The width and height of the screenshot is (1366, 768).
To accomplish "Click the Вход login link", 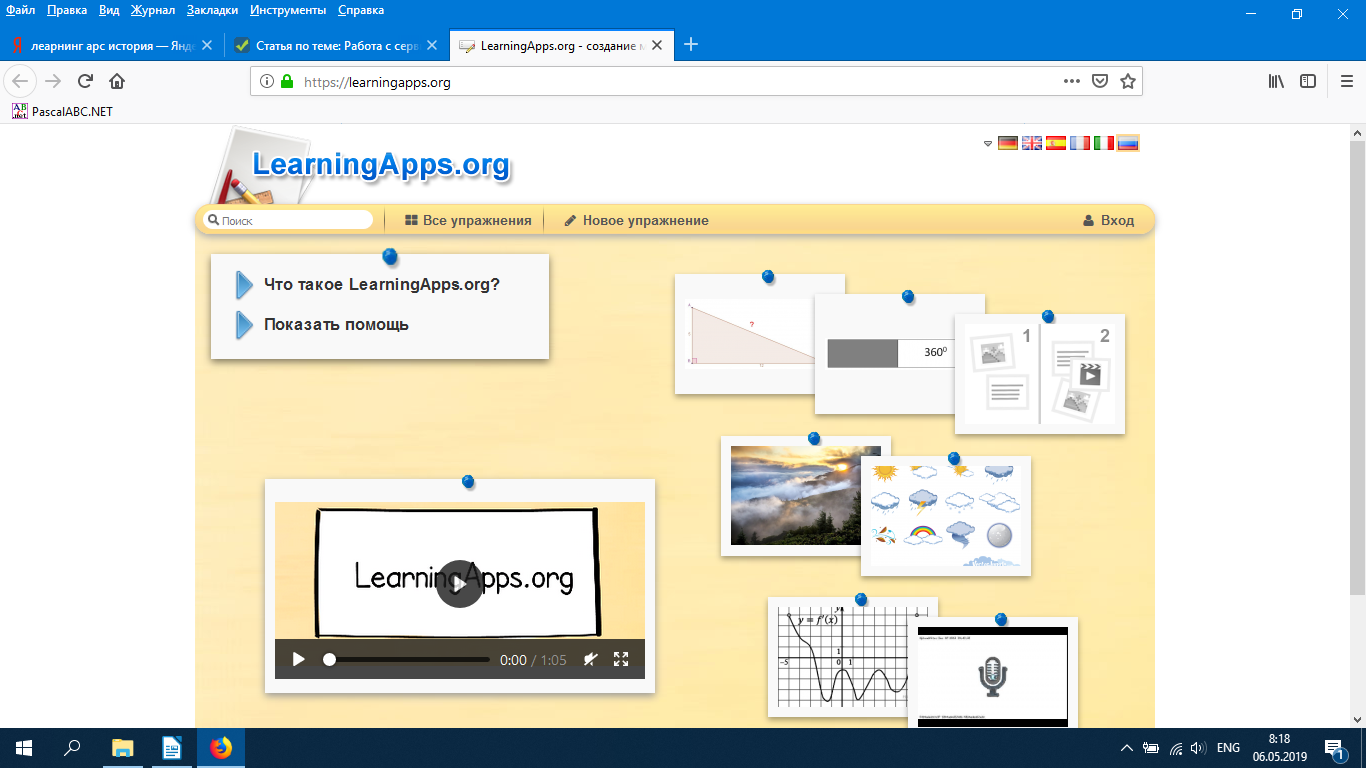I will coord(1109,220).
